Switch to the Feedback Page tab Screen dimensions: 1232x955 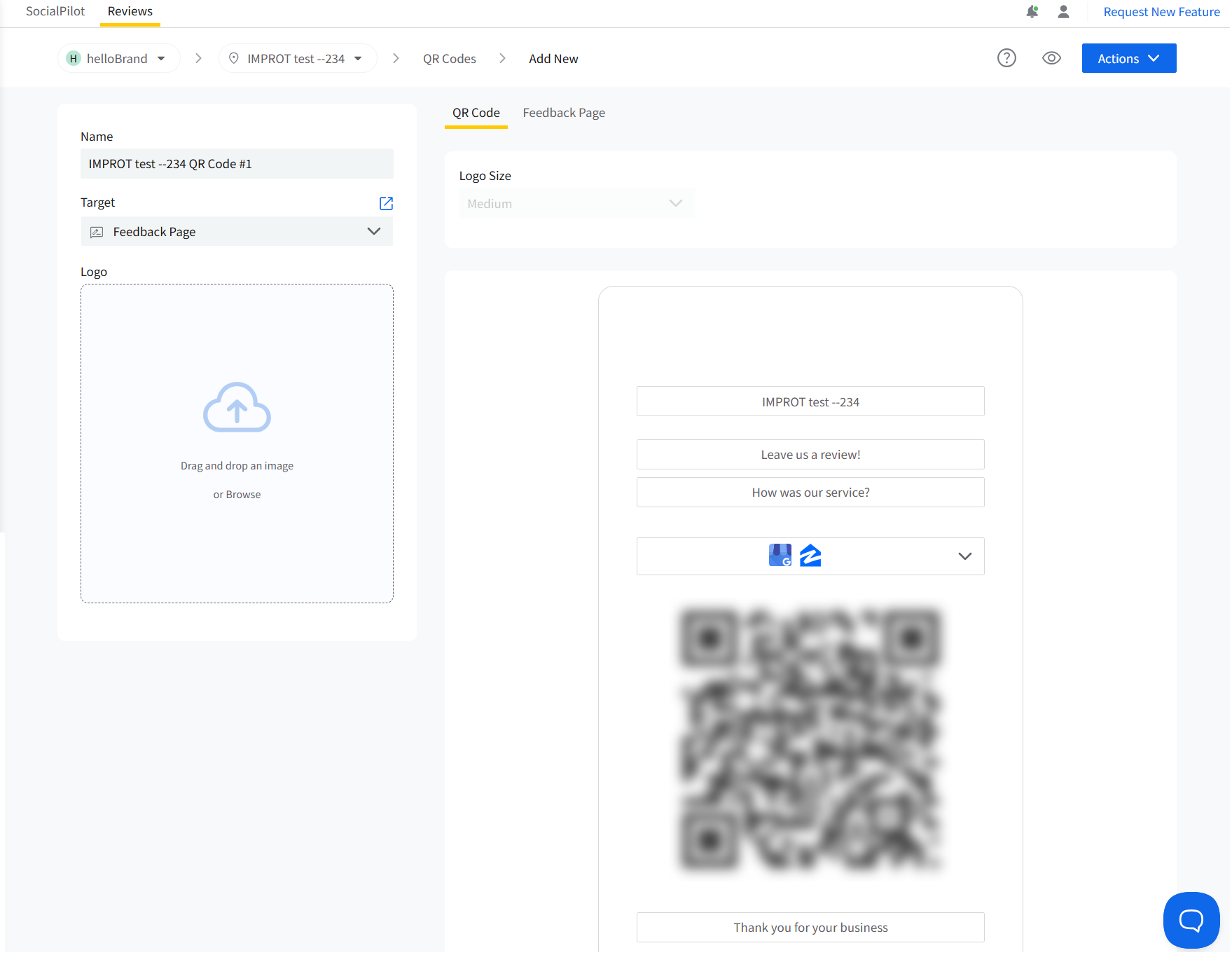[x=564, y=113]
